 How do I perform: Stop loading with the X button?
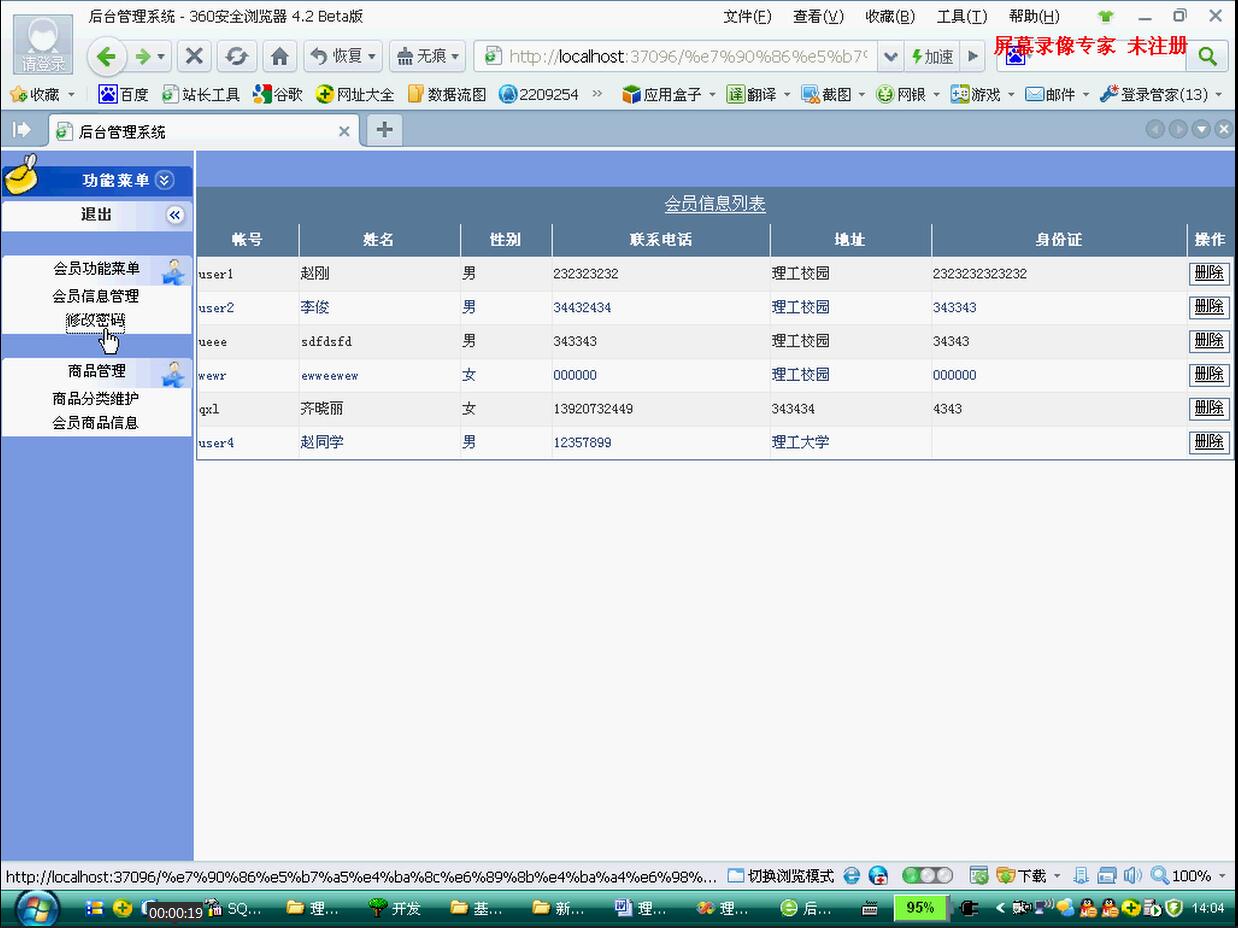(x=194, y=56)
